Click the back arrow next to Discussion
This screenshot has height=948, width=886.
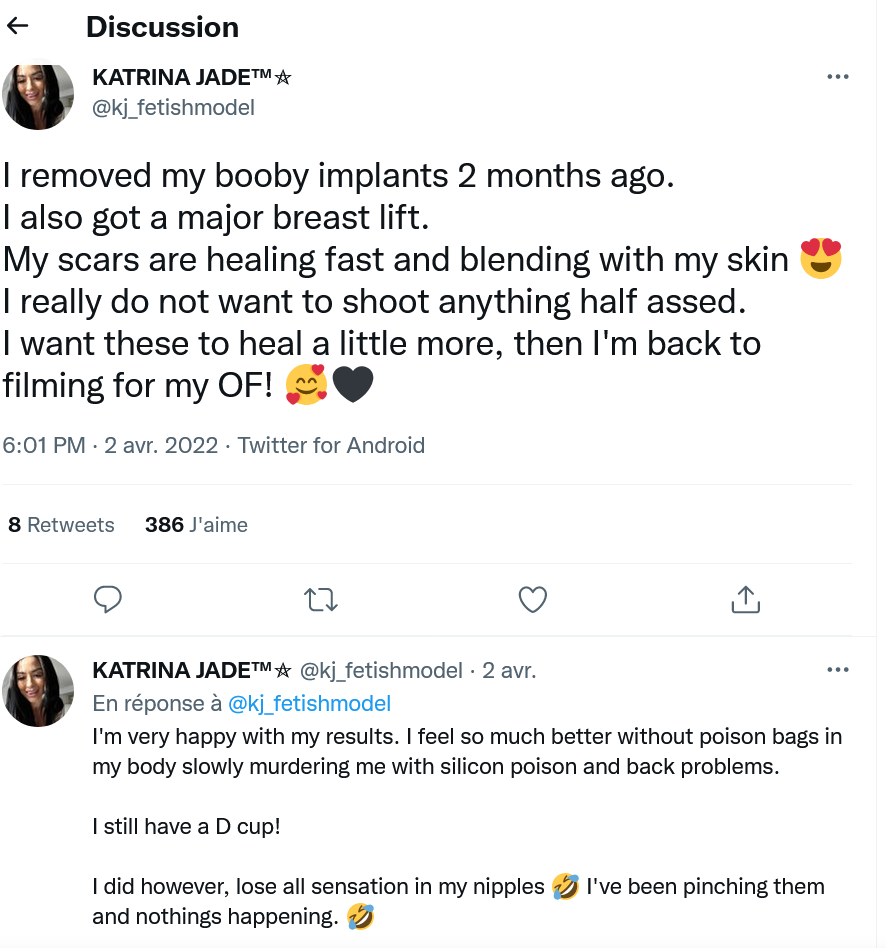tap(18, 27)
